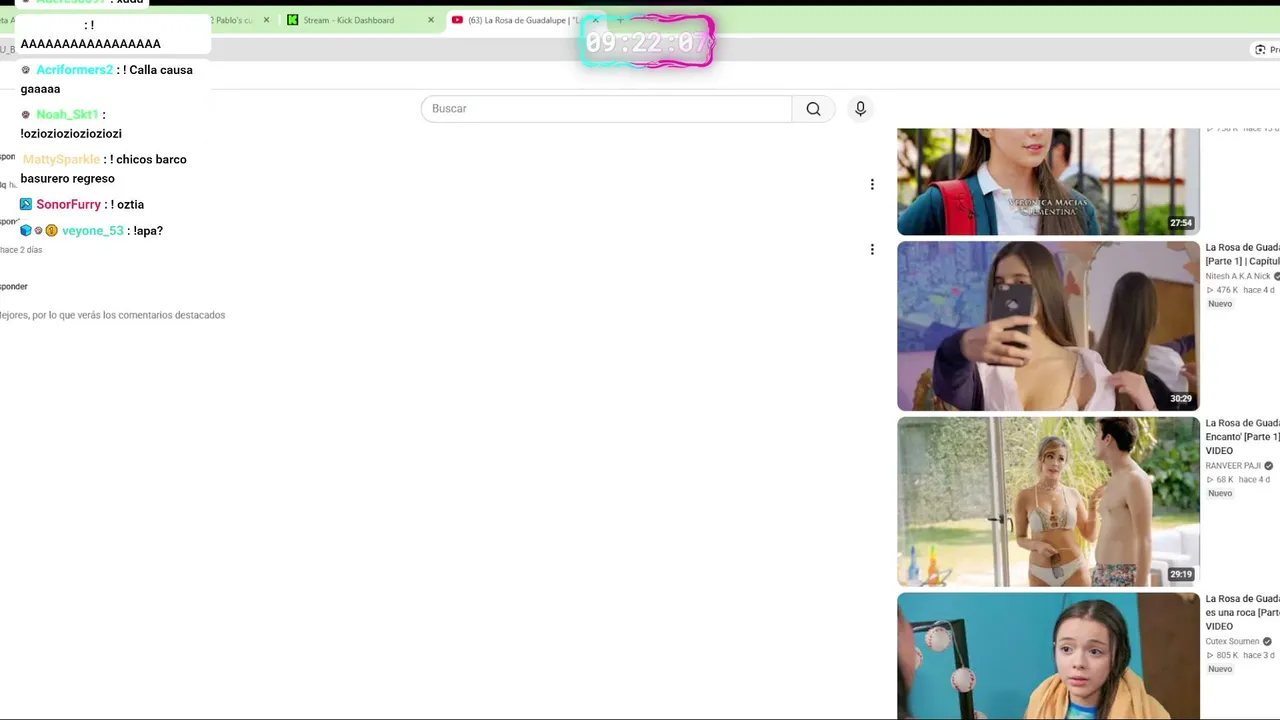Click the Kick logo favicon on the tab
Image resolution: width=1280 pixels, height=720 pixels.
point(292,20)
